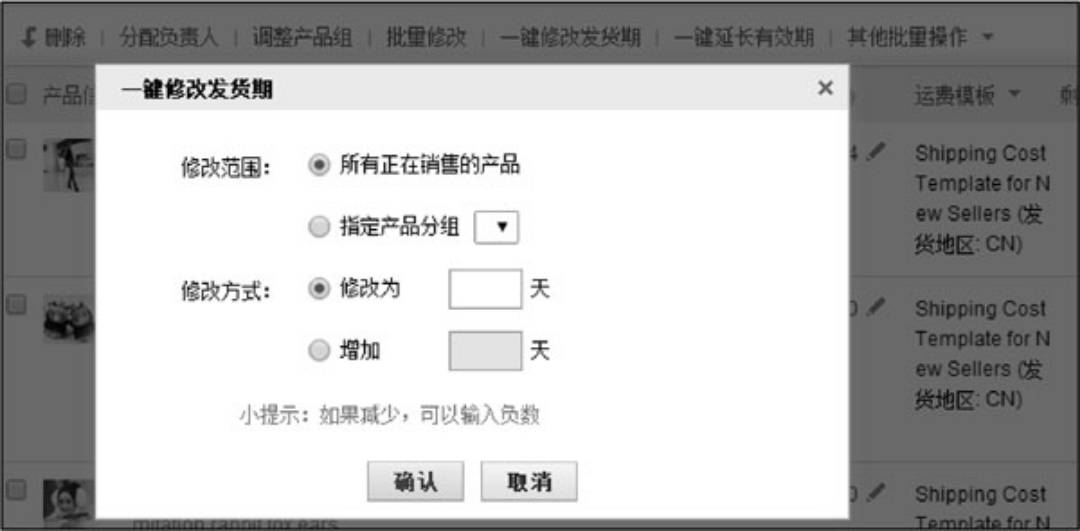This screenshot has height=531, width=1080.
Task: Choose the 增加 radio option
Action: 318,351
